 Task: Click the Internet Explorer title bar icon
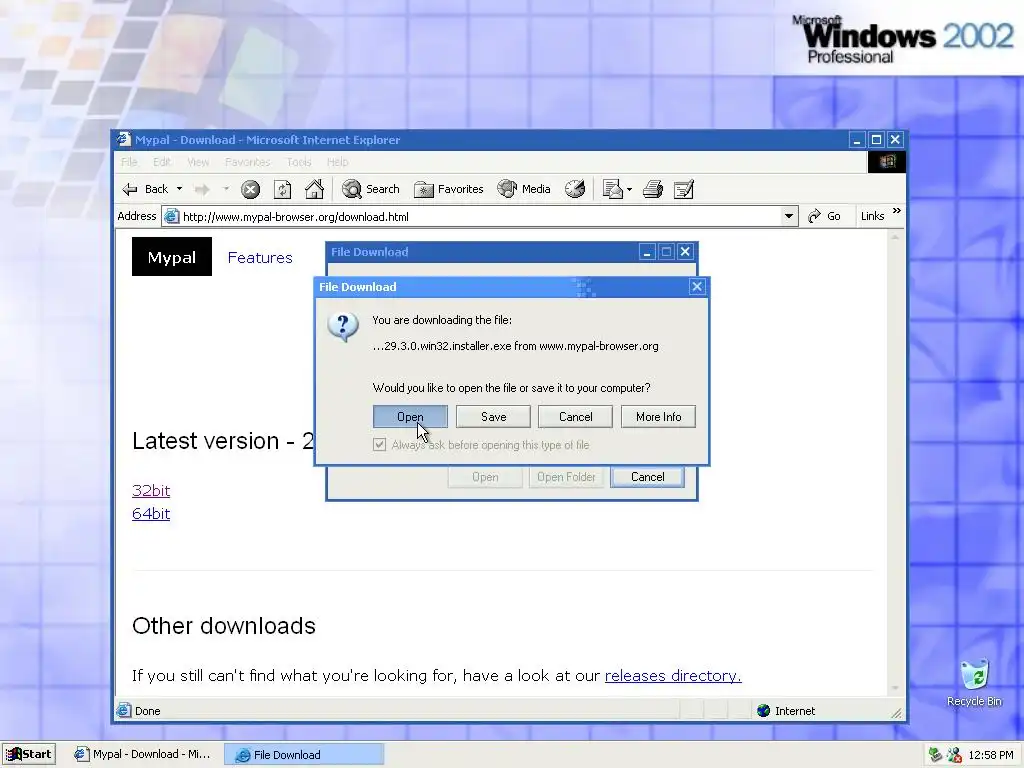tap(123, 139)
